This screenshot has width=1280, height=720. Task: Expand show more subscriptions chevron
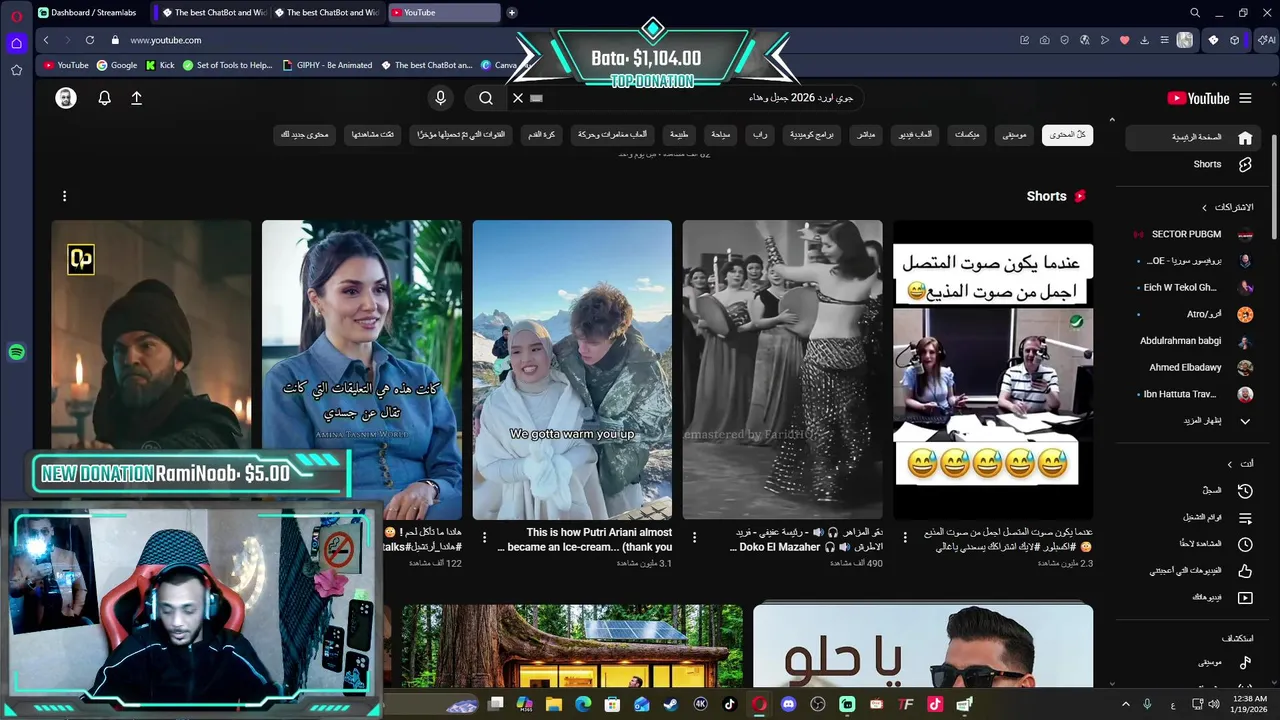click(1245, 421)
